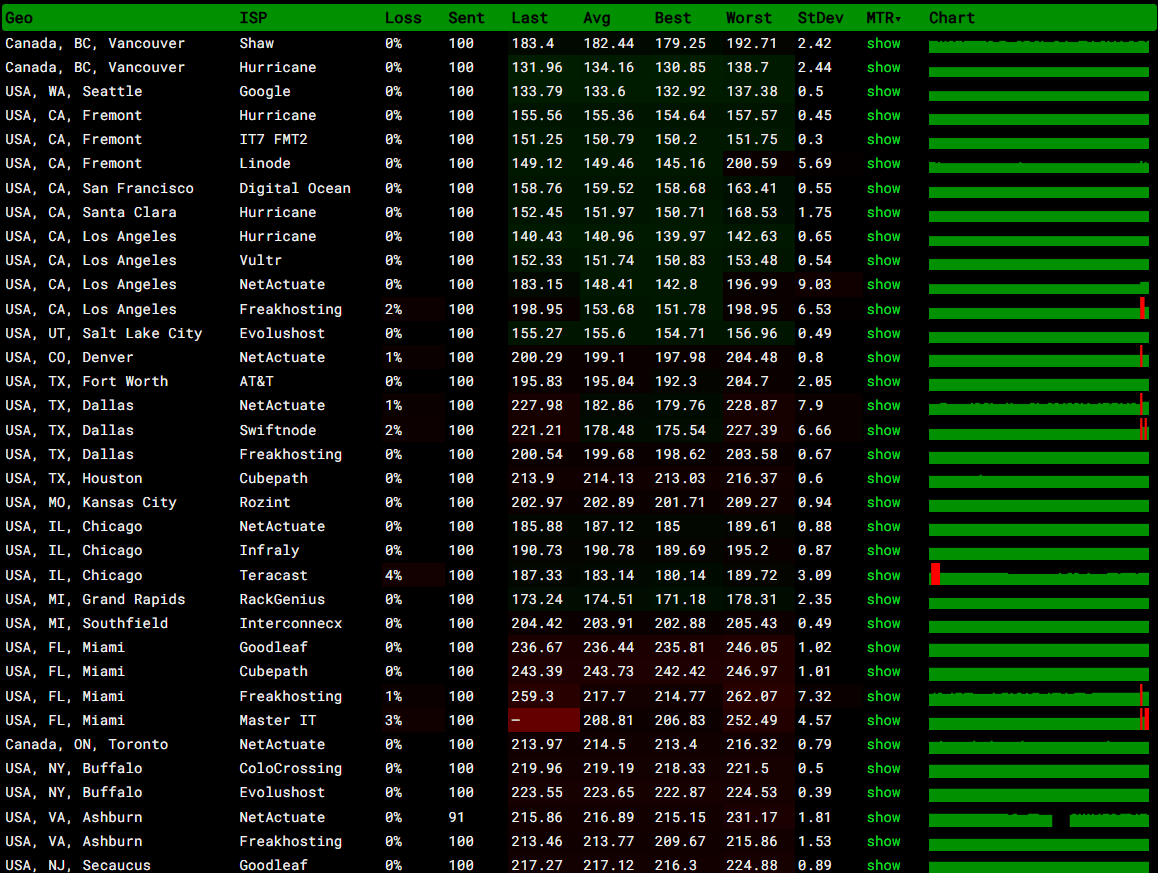Show MTR for Los Angeles Freakhosting row
The width and height of the screenshot is (1158, 873).
(883, 309)
